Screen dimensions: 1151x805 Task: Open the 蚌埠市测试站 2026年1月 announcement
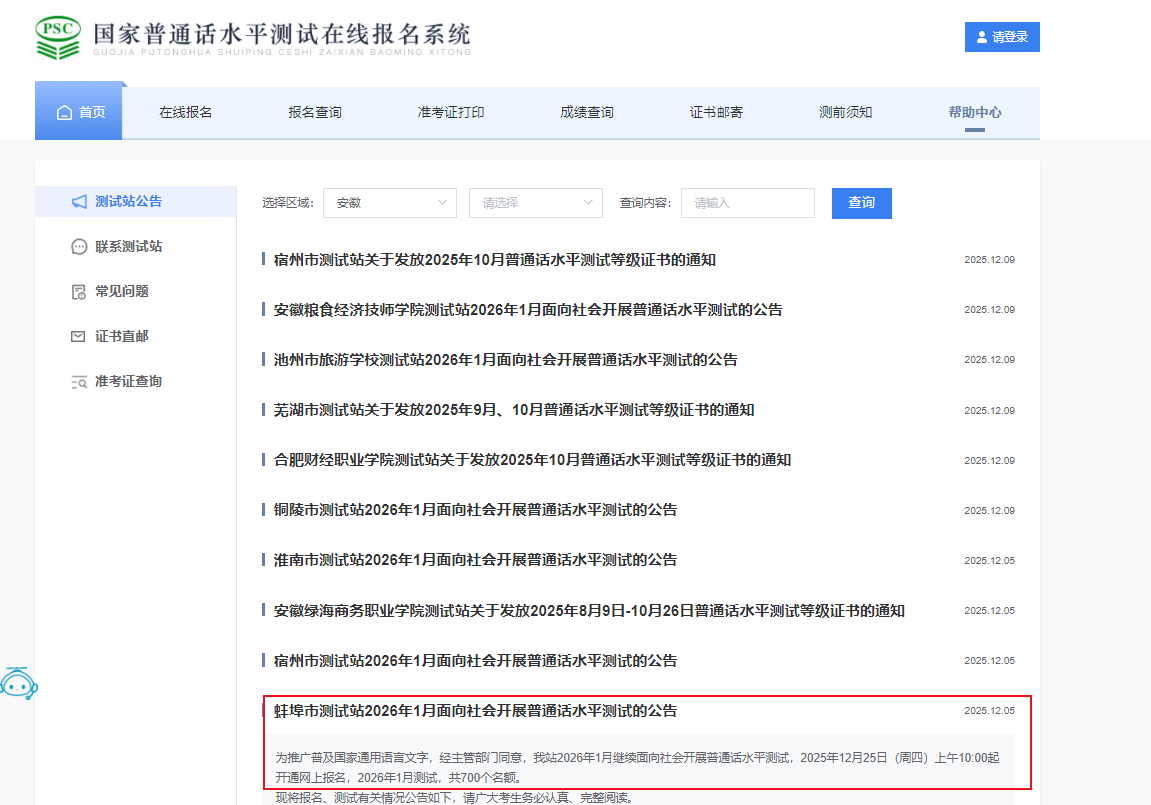click(x=475, y=711)
